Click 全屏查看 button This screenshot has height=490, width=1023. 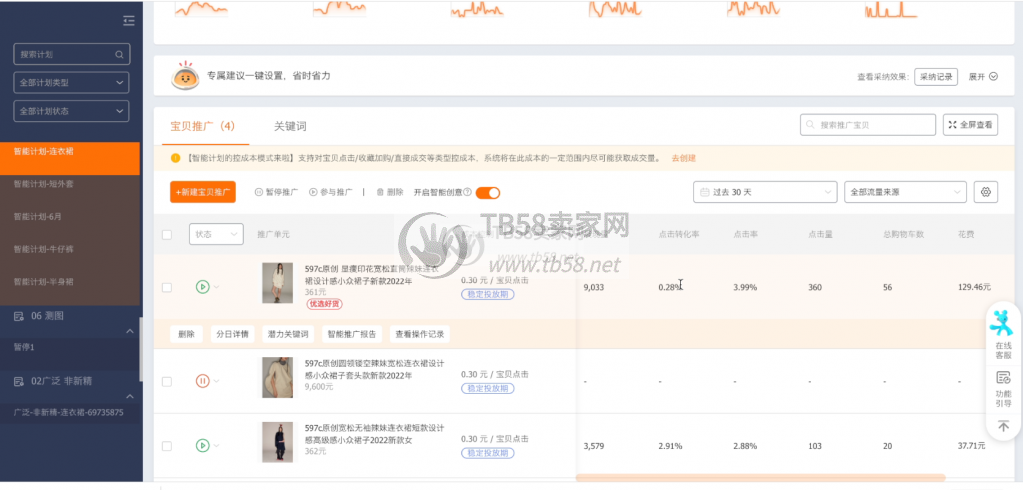[970, 125]
